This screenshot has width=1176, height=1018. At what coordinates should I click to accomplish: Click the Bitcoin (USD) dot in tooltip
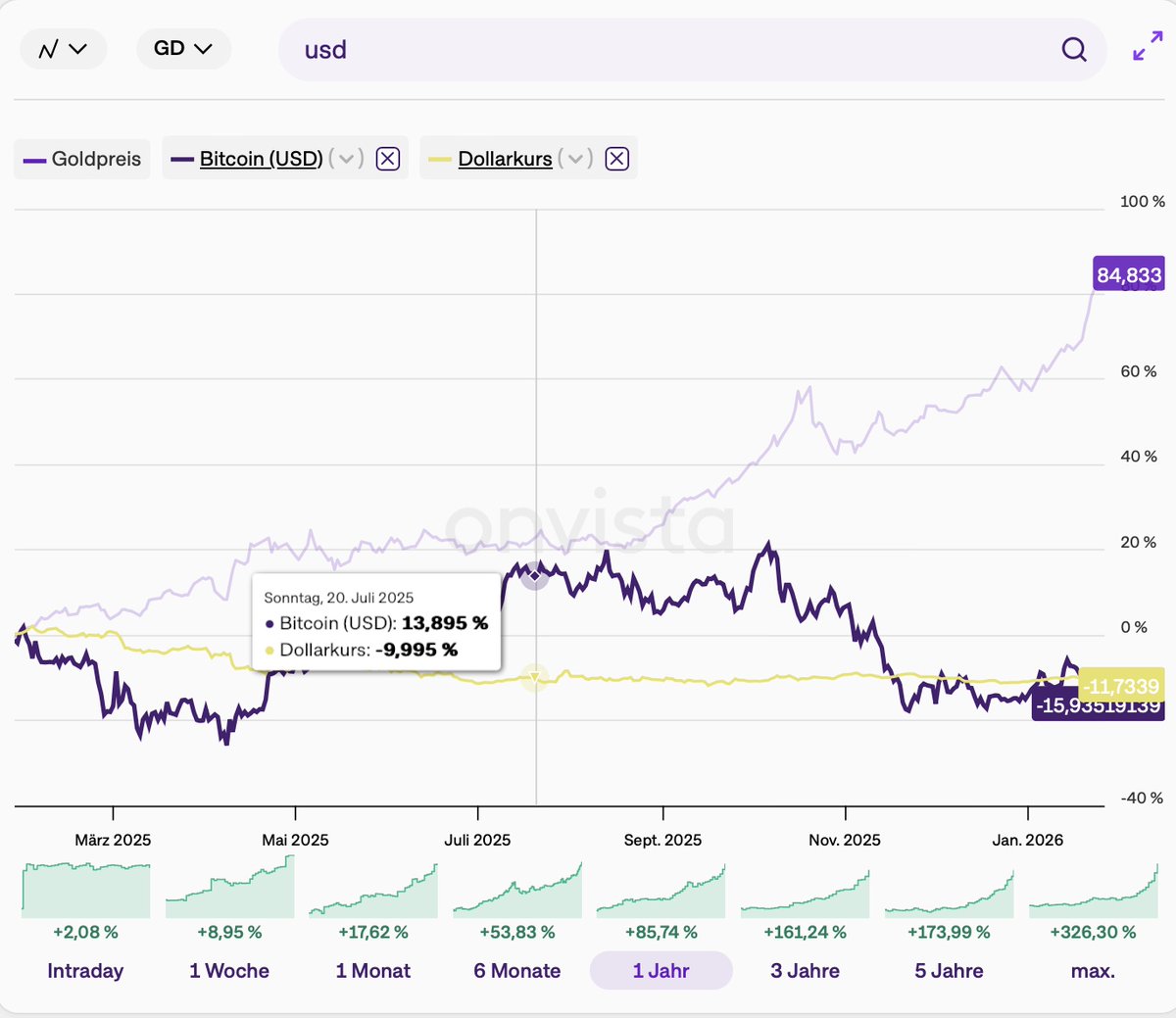[x=269, y=622]
